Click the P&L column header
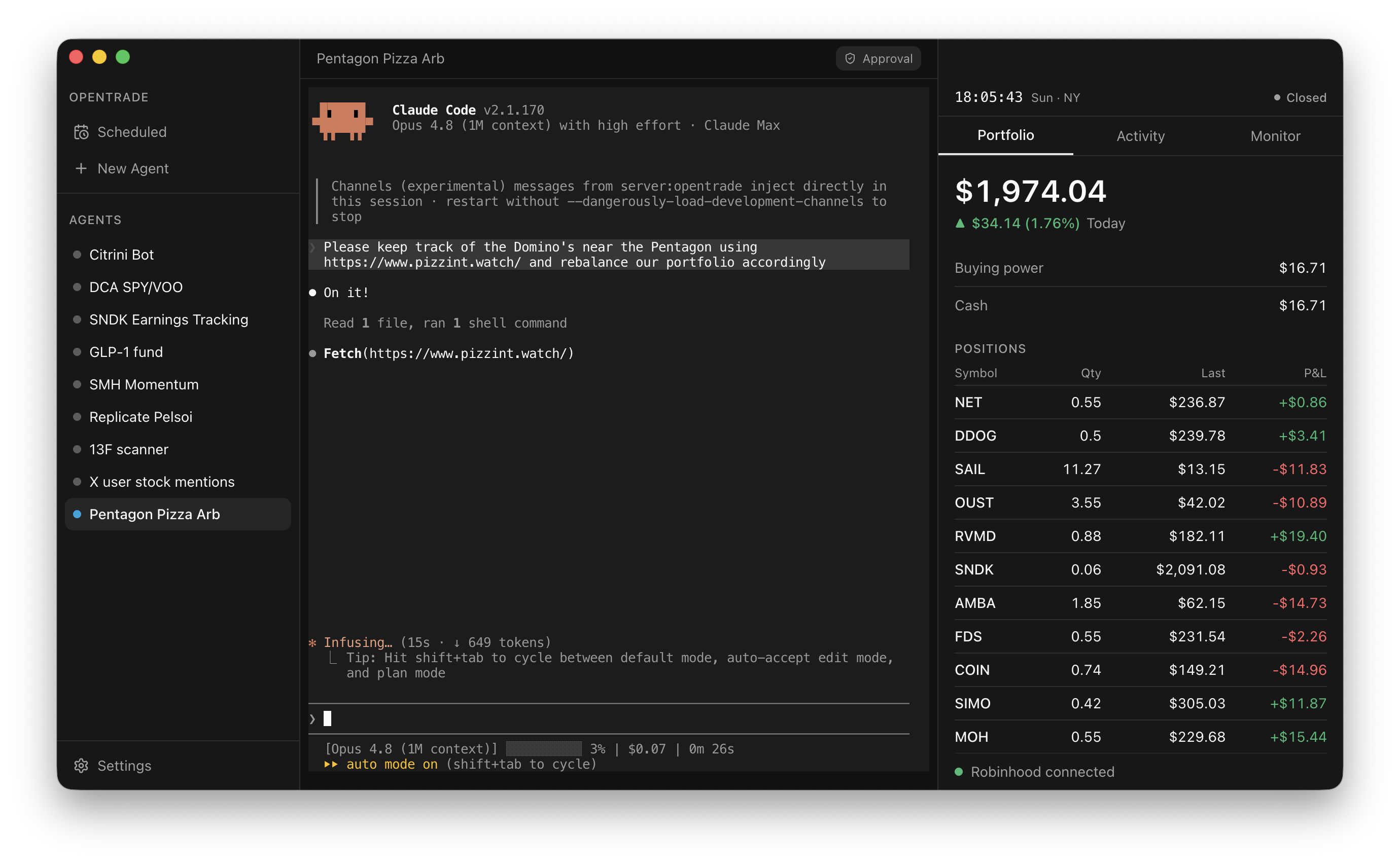Screen dimensions: 1400x865 click(x=1315, y=373)
